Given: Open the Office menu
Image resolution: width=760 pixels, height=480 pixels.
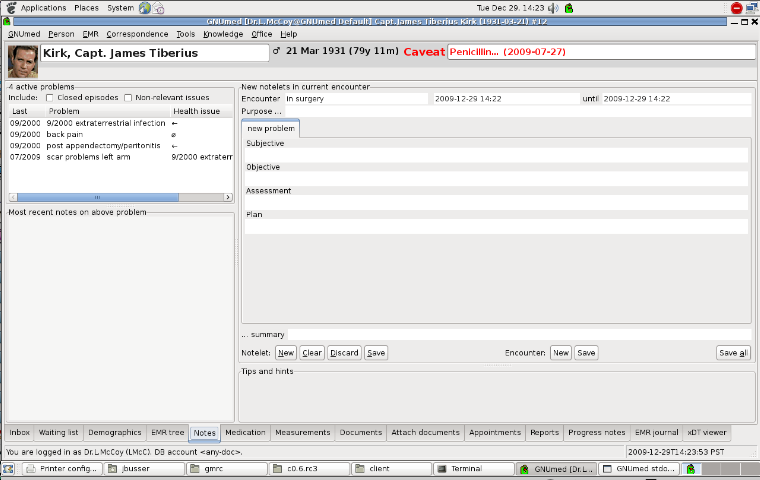Looking at the screenshot, I should tap(262, 34).
